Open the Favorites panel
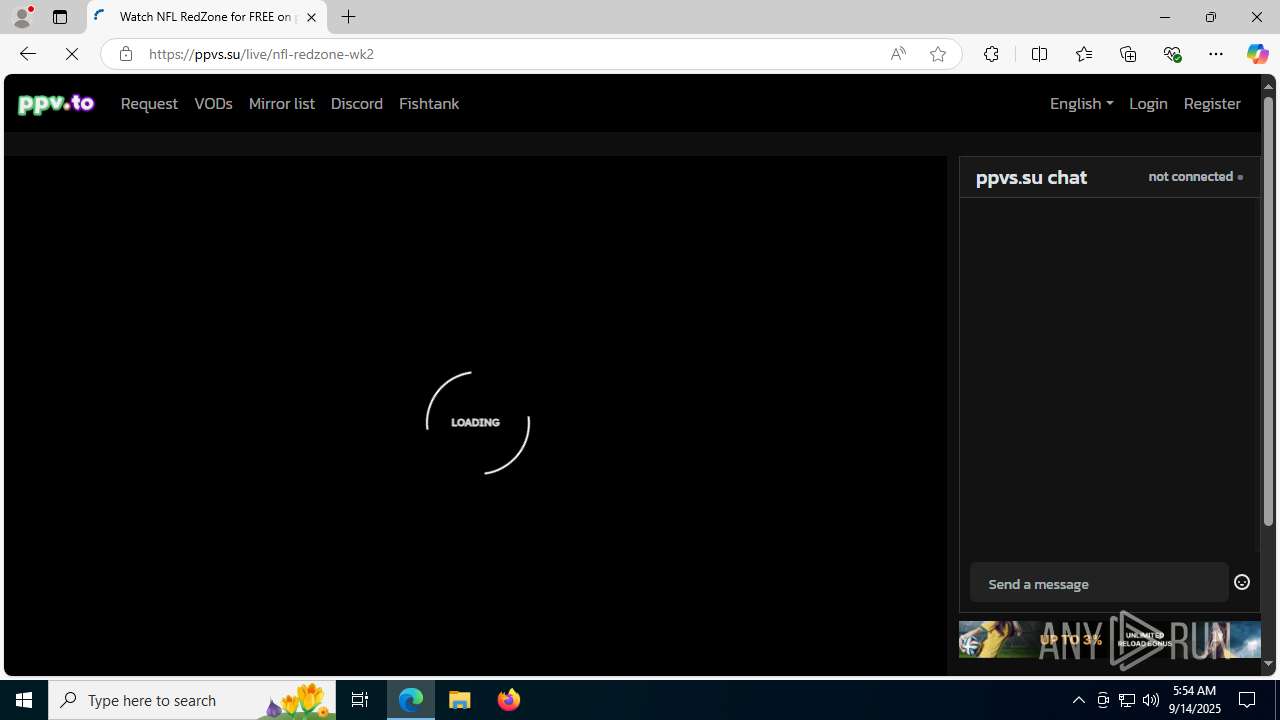Viewport: 1280px width, 720px height. tap(1083, 54)
